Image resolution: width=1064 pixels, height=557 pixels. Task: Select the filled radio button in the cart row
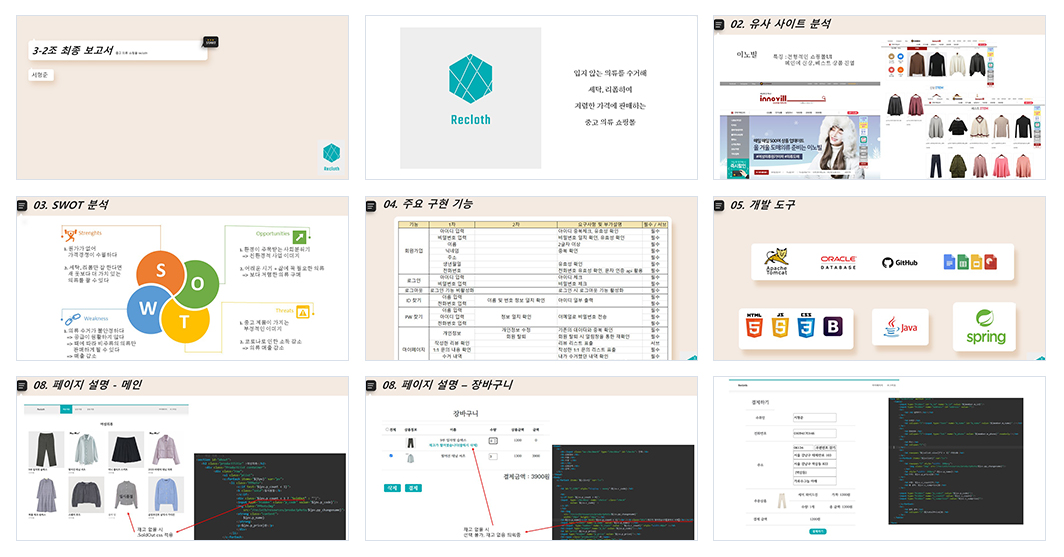pos(391,455)
